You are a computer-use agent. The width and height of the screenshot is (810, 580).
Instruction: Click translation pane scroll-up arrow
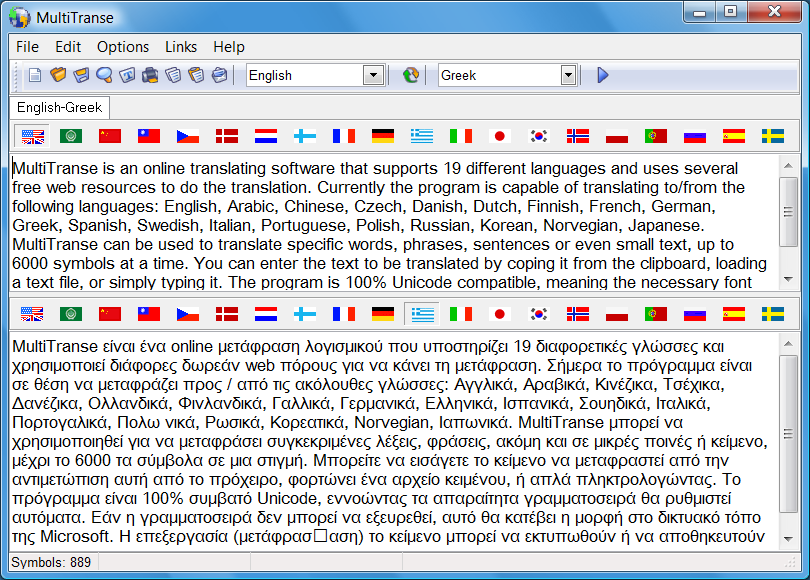[x=788, y=343]
